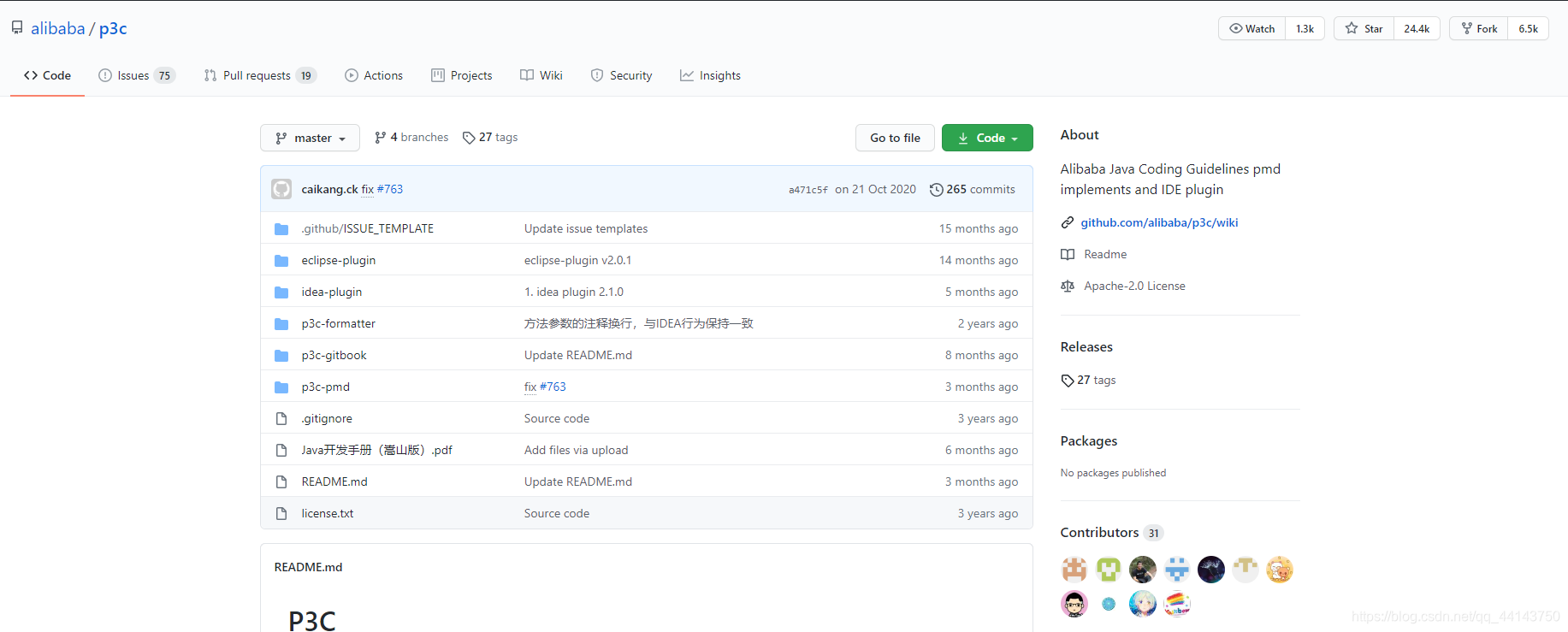The image size is (1568, 632).
Task: Open the 1.3k watchers count
Action: (1305, 28)
